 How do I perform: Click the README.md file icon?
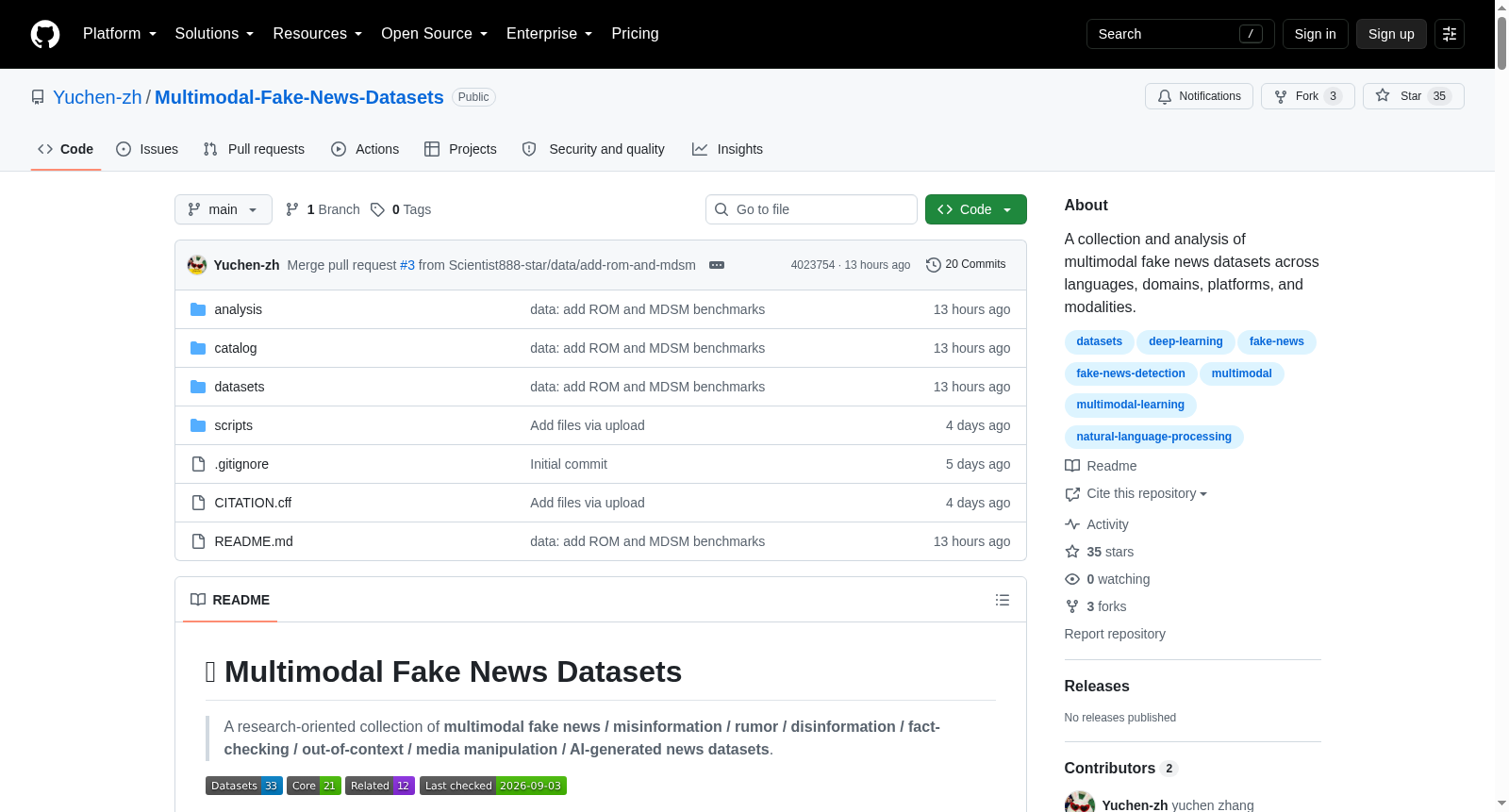(198, 541)
